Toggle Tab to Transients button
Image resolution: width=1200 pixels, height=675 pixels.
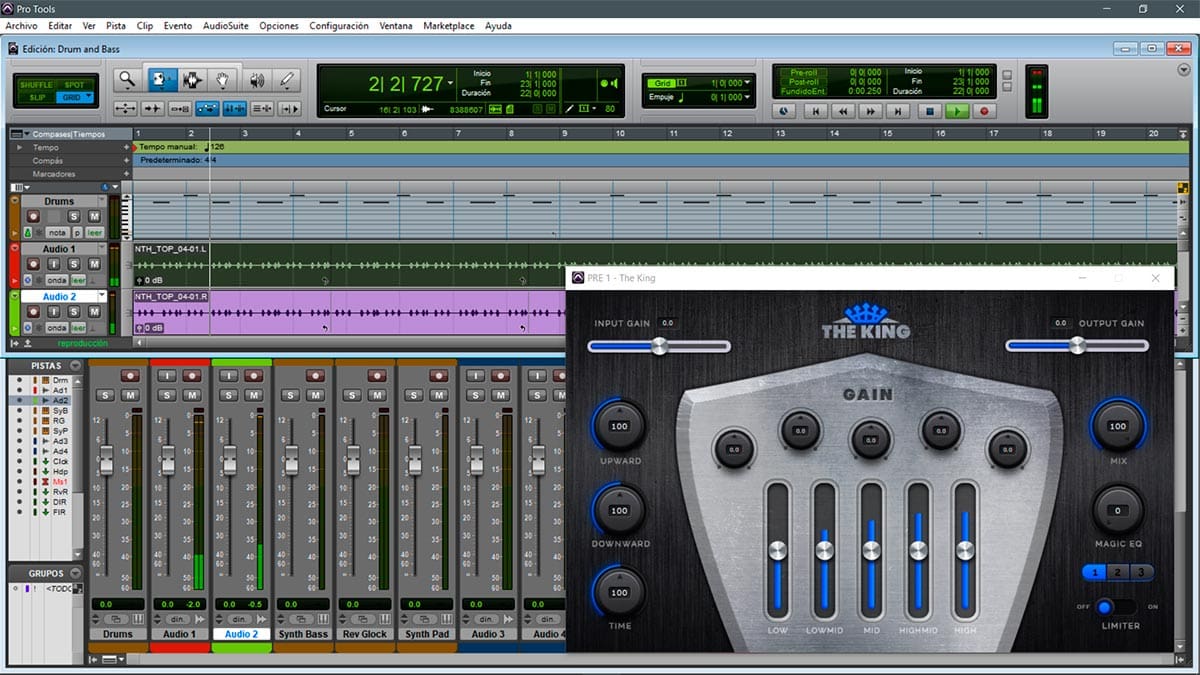pos(153,108)
